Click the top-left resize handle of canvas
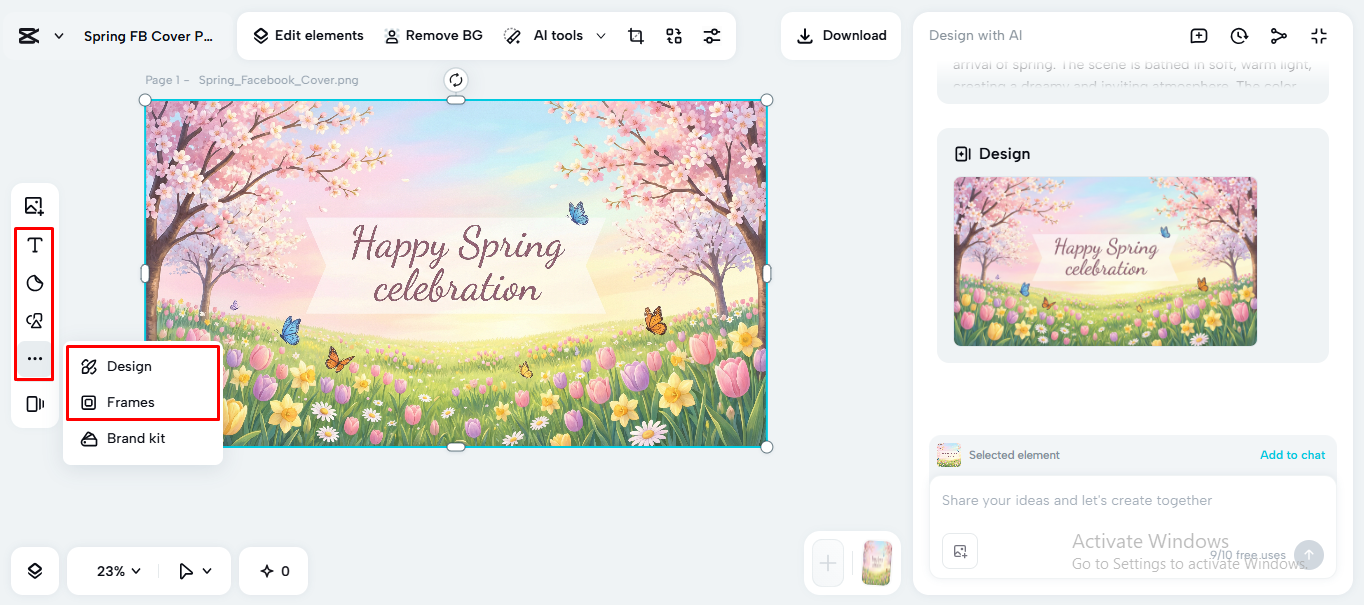This screenshot has height=605, width=1364. [145, 100]
